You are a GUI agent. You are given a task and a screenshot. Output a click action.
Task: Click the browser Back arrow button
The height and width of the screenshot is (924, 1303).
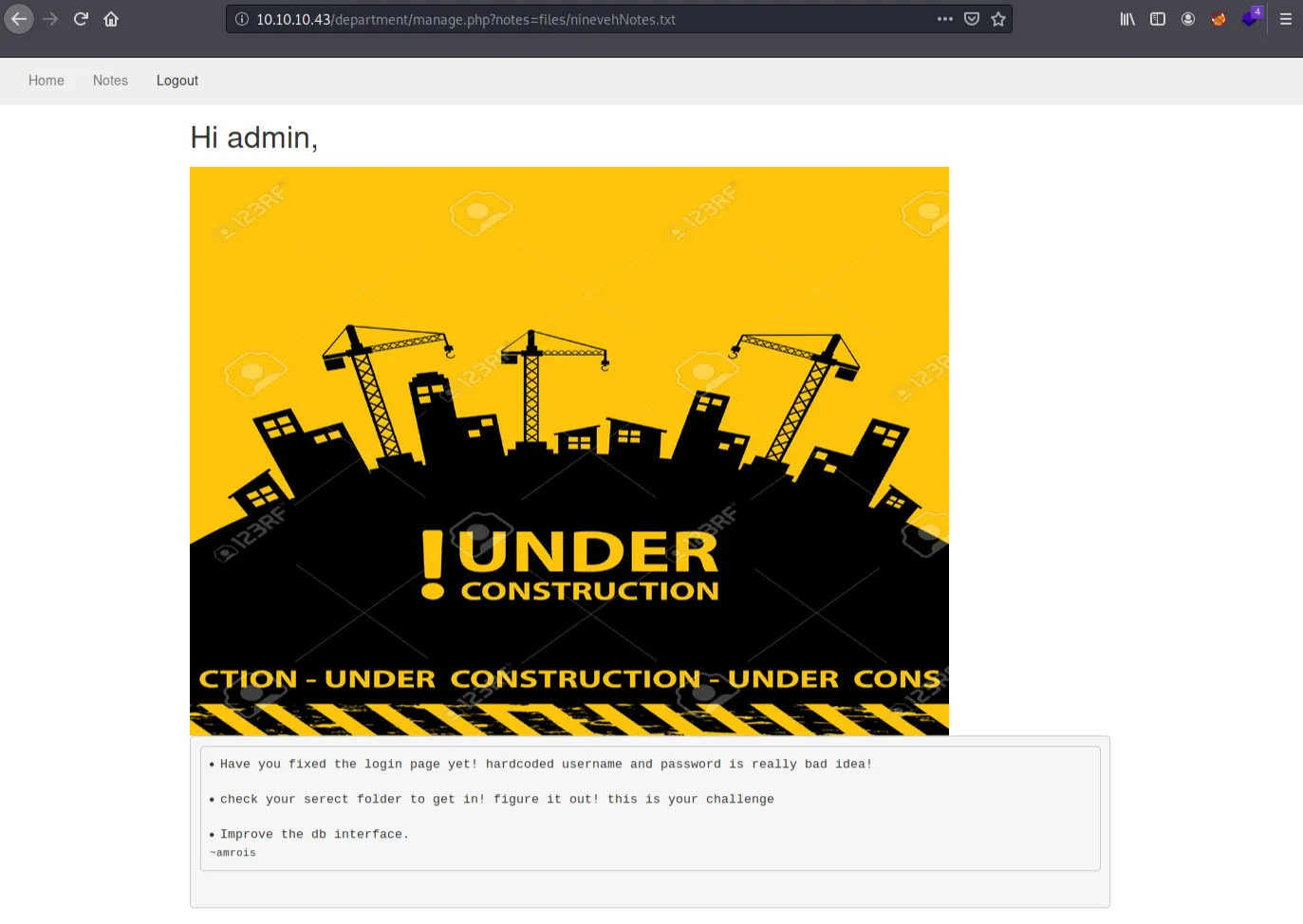(x=19, y=19)
